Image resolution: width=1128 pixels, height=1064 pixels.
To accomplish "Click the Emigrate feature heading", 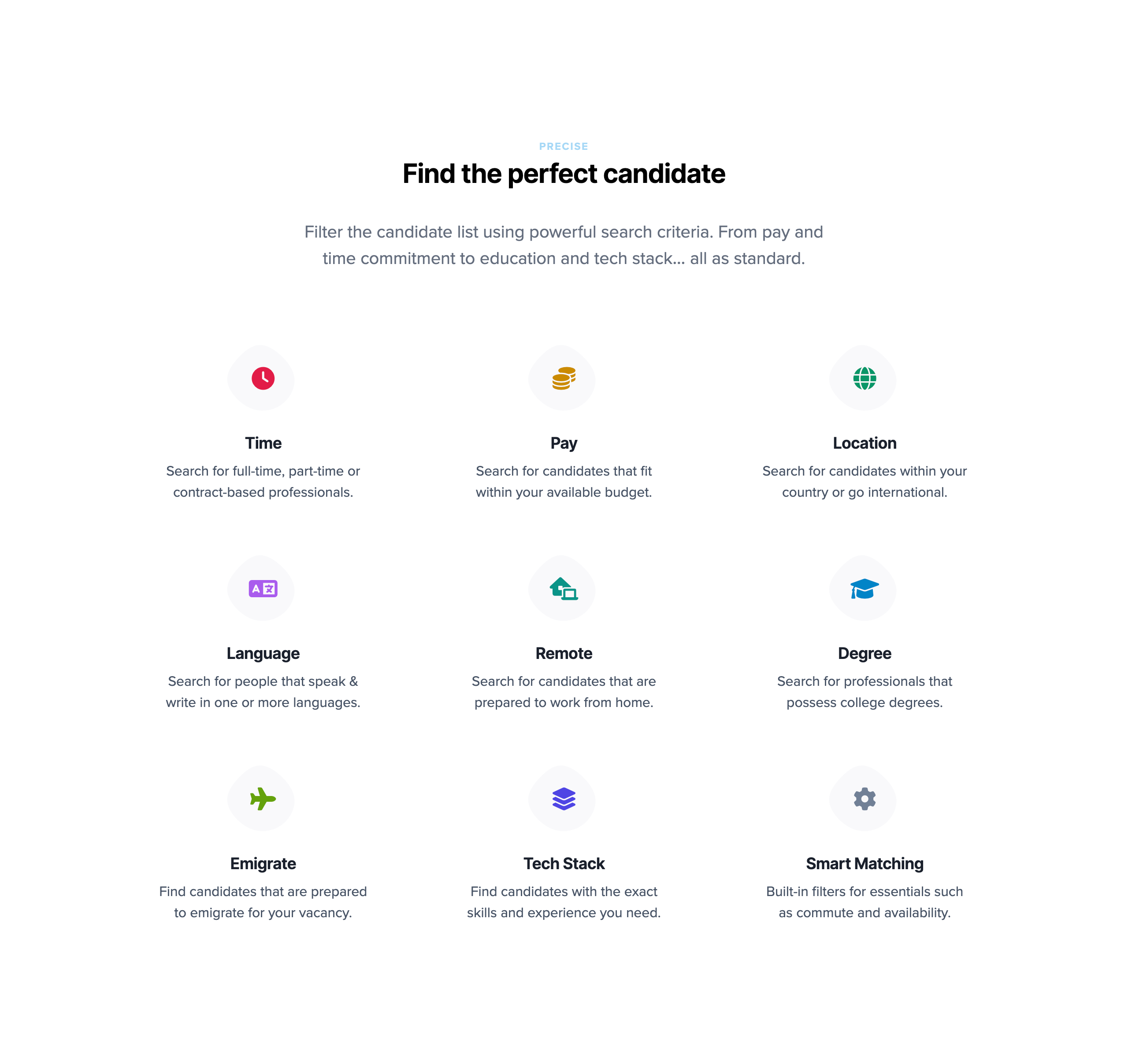I will 263,864.
